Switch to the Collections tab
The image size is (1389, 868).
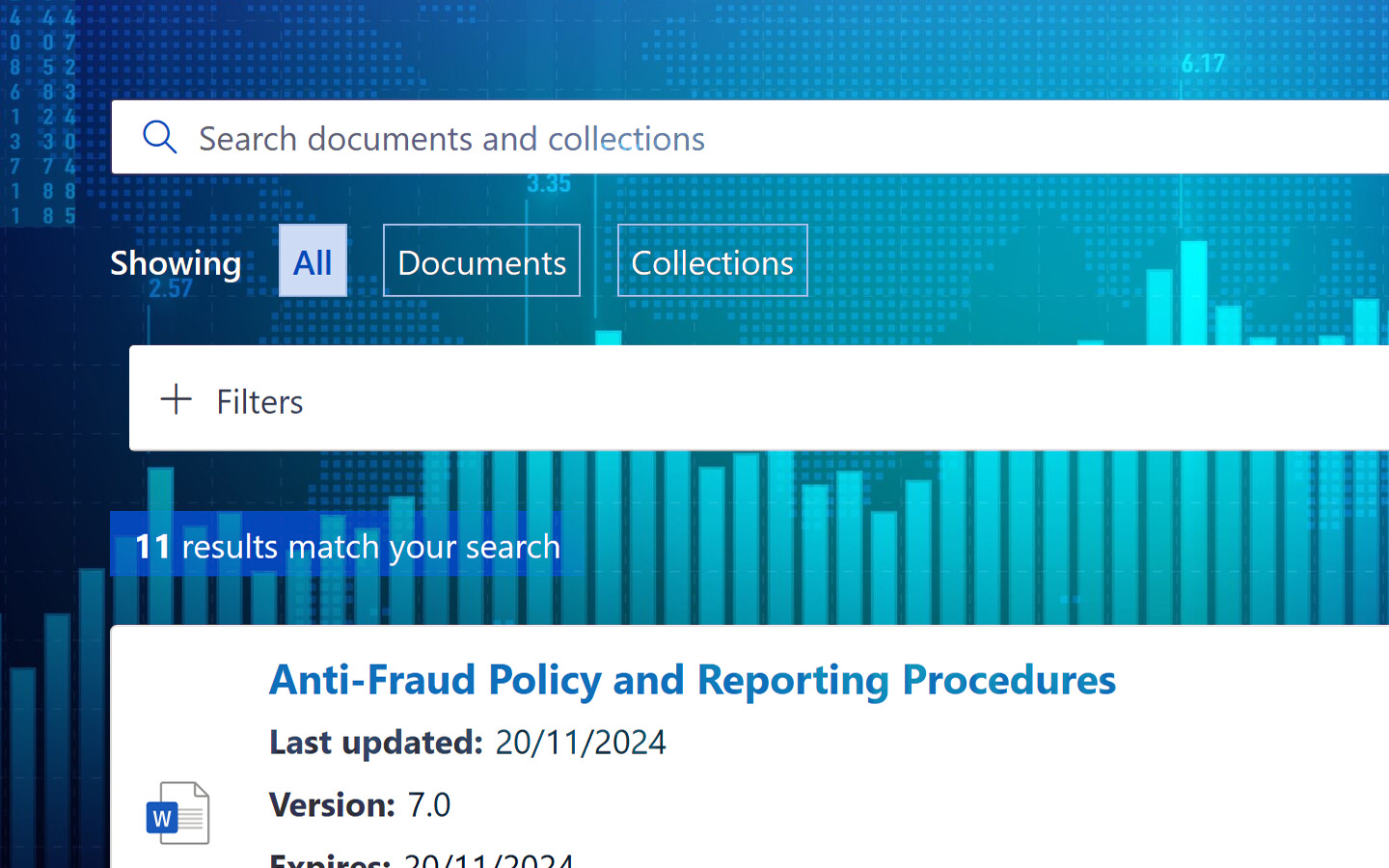pos(712,261)
